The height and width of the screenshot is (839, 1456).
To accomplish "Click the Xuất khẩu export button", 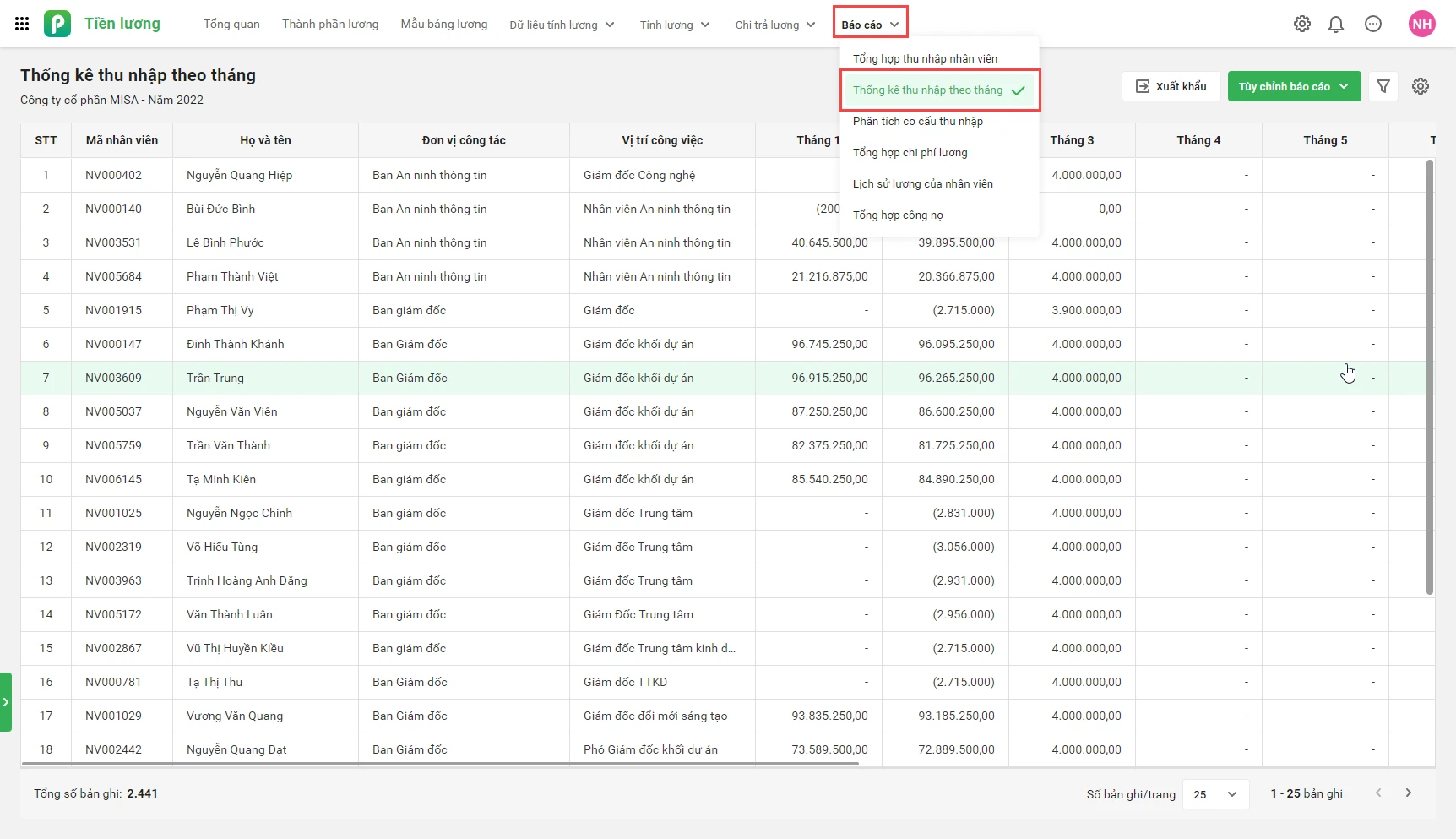I will click(1171, 86).
